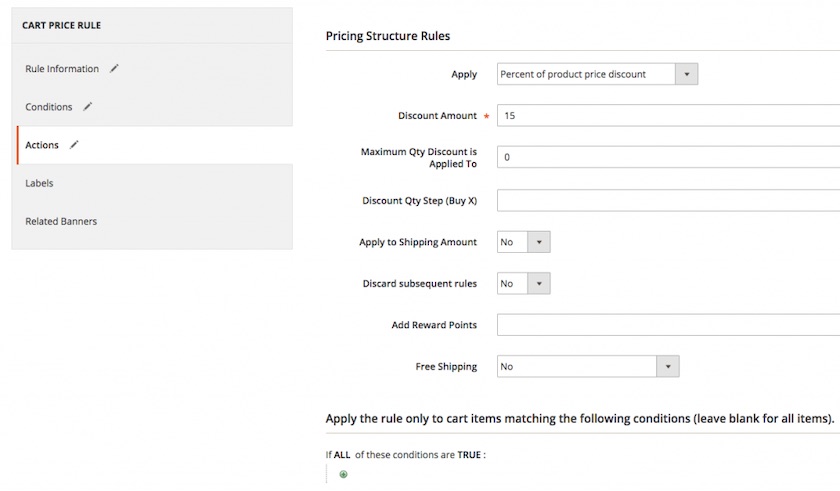The image size is (840, 491).
Task: Click the Add Reward Points field
Action: [x=669, y=324]
